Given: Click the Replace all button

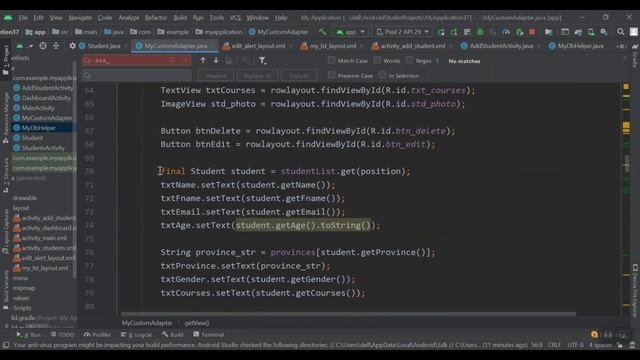Looking at the screenshot, I should pyautogui.click(x=257, y=76).
